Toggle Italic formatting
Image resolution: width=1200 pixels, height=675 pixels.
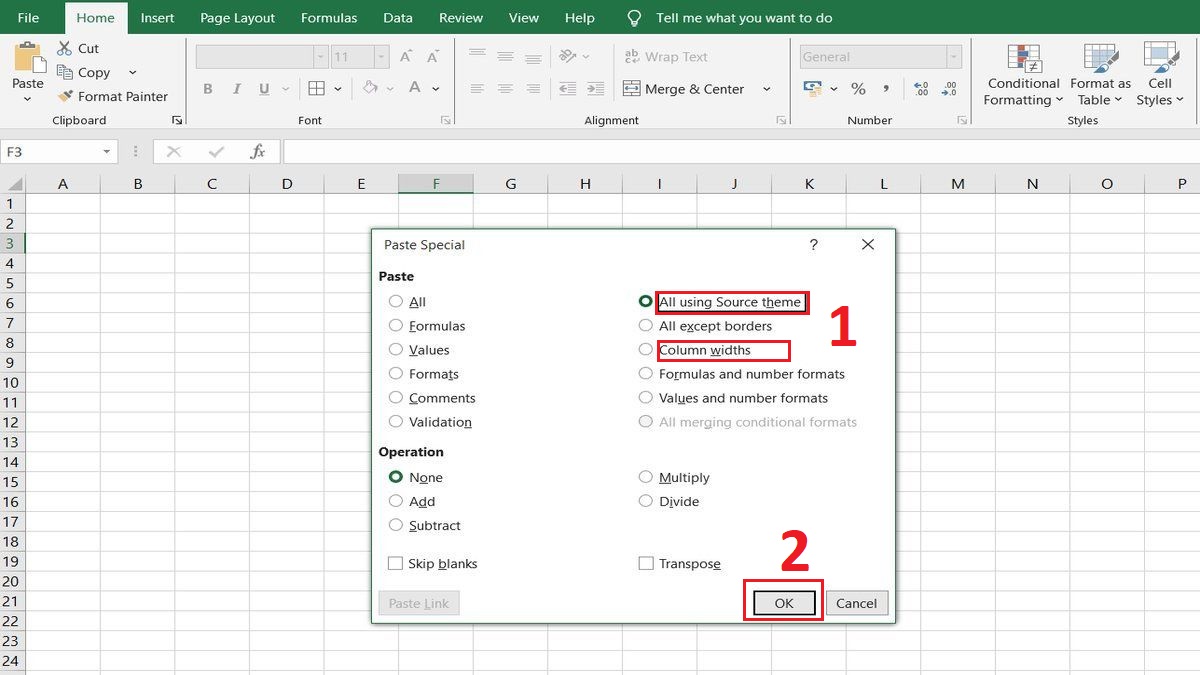[x=236, y=89]
